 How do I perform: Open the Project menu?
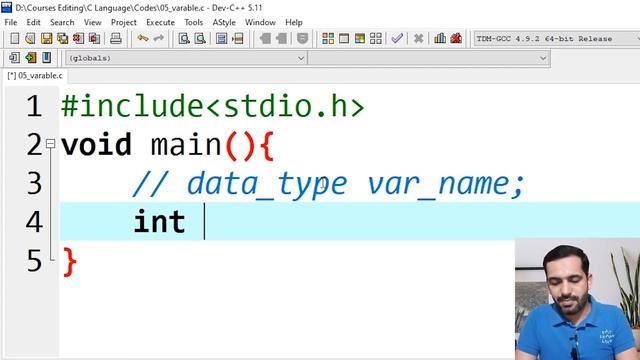point(124,22)
